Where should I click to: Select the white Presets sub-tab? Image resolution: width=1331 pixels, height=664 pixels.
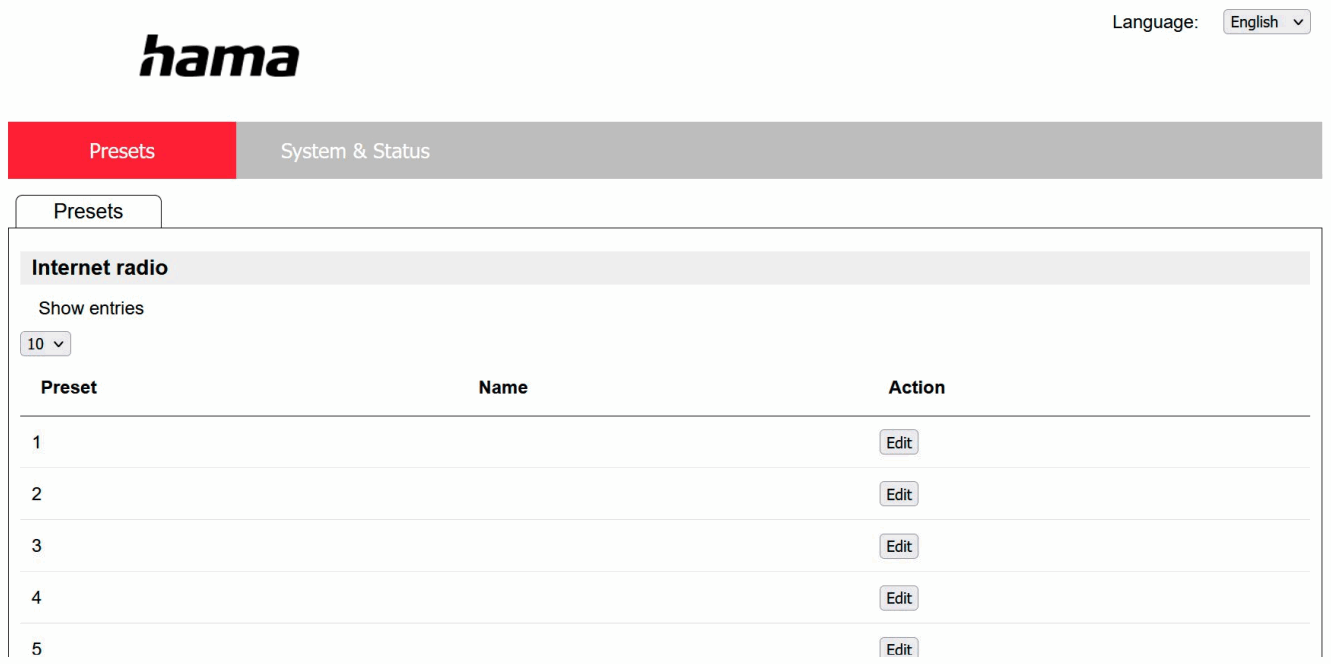(89, 212)
